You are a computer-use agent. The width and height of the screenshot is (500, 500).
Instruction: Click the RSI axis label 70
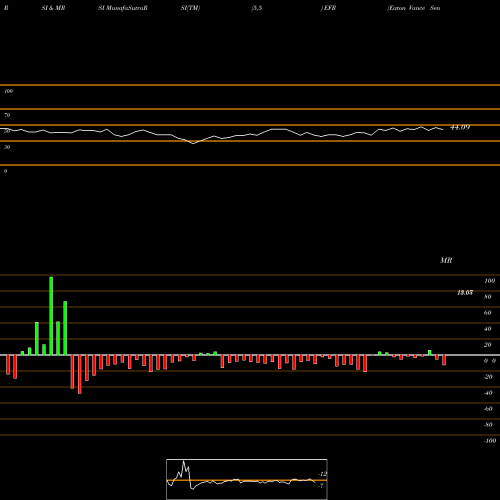(7, 115)
